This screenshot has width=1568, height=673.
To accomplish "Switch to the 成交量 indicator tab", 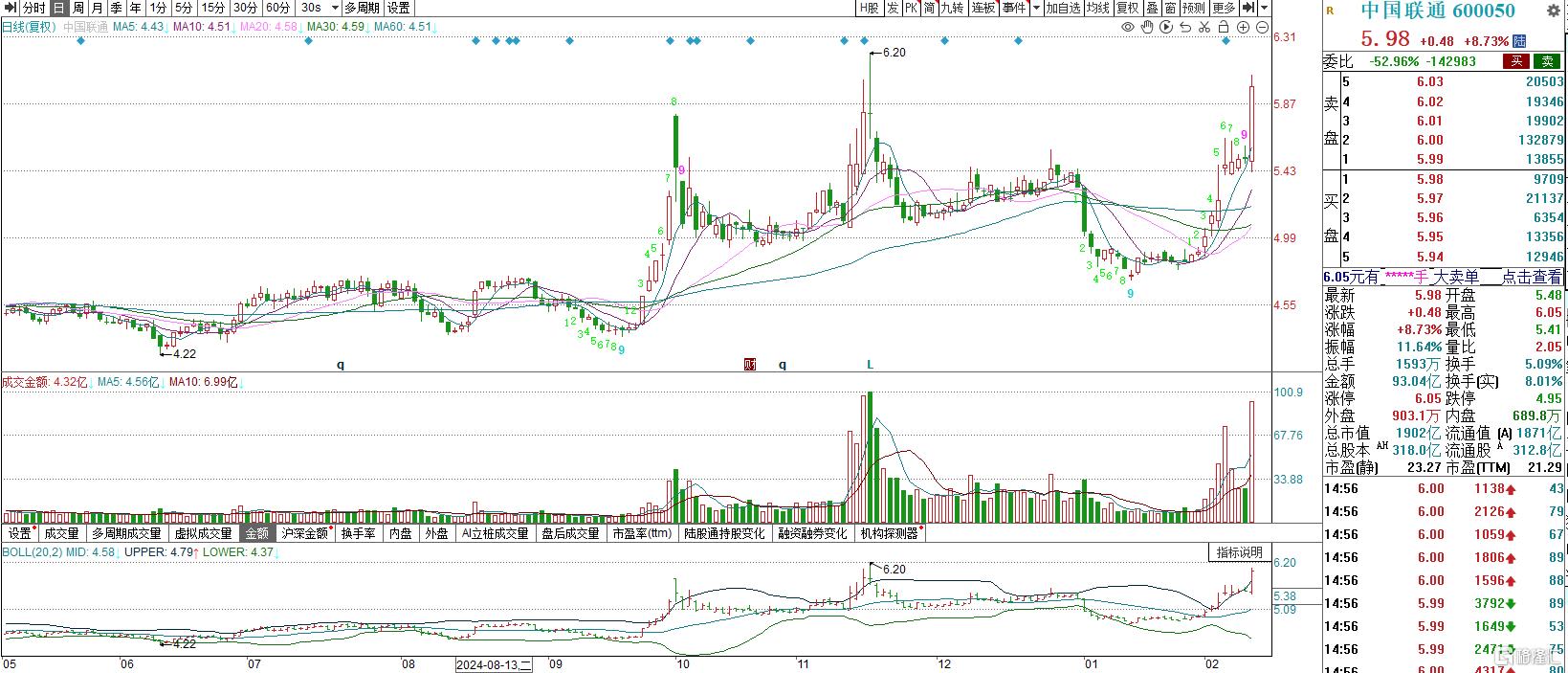I will (x=62, y=533).
